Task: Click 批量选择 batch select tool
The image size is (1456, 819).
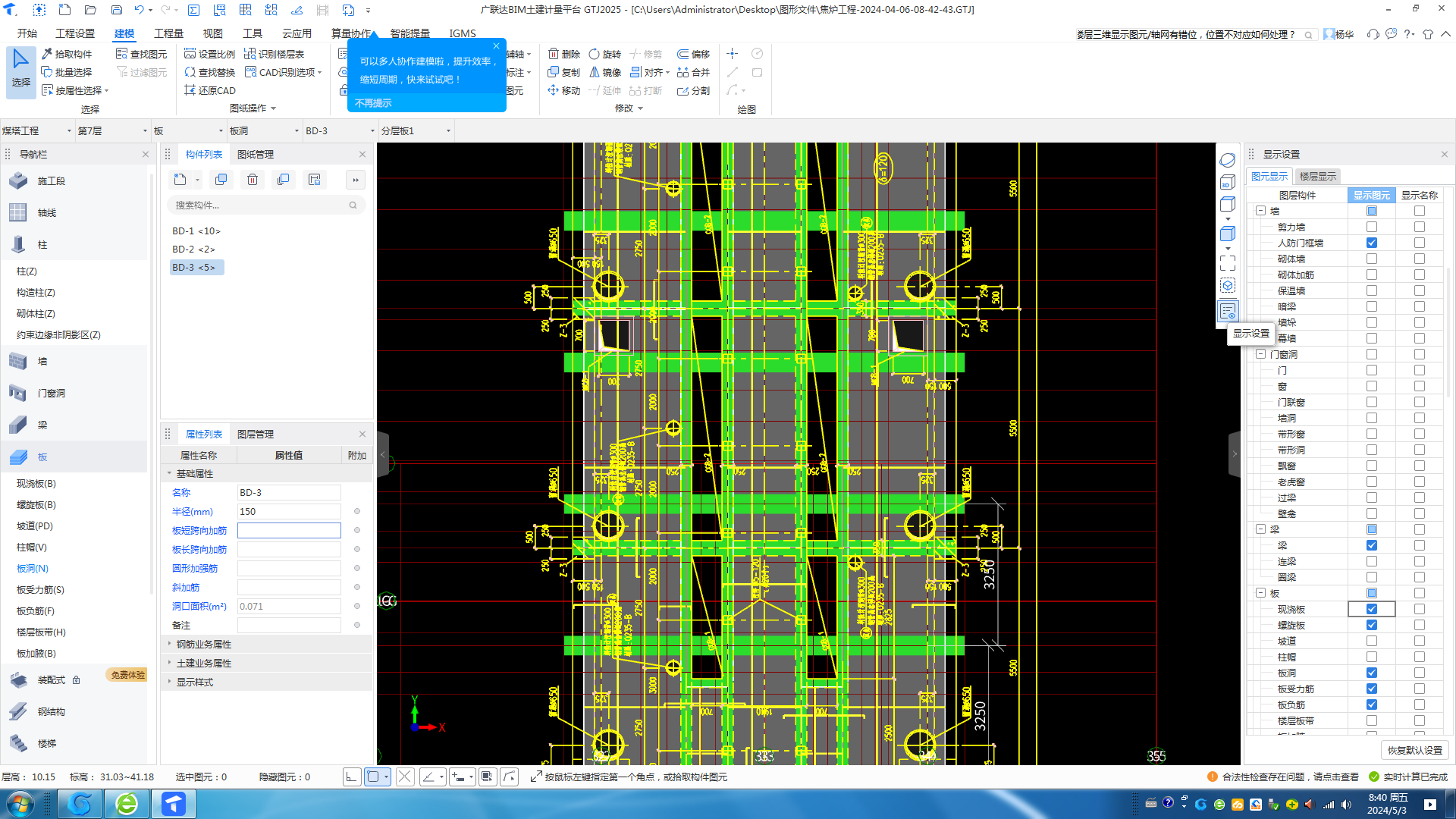Action: pos(67,72)
